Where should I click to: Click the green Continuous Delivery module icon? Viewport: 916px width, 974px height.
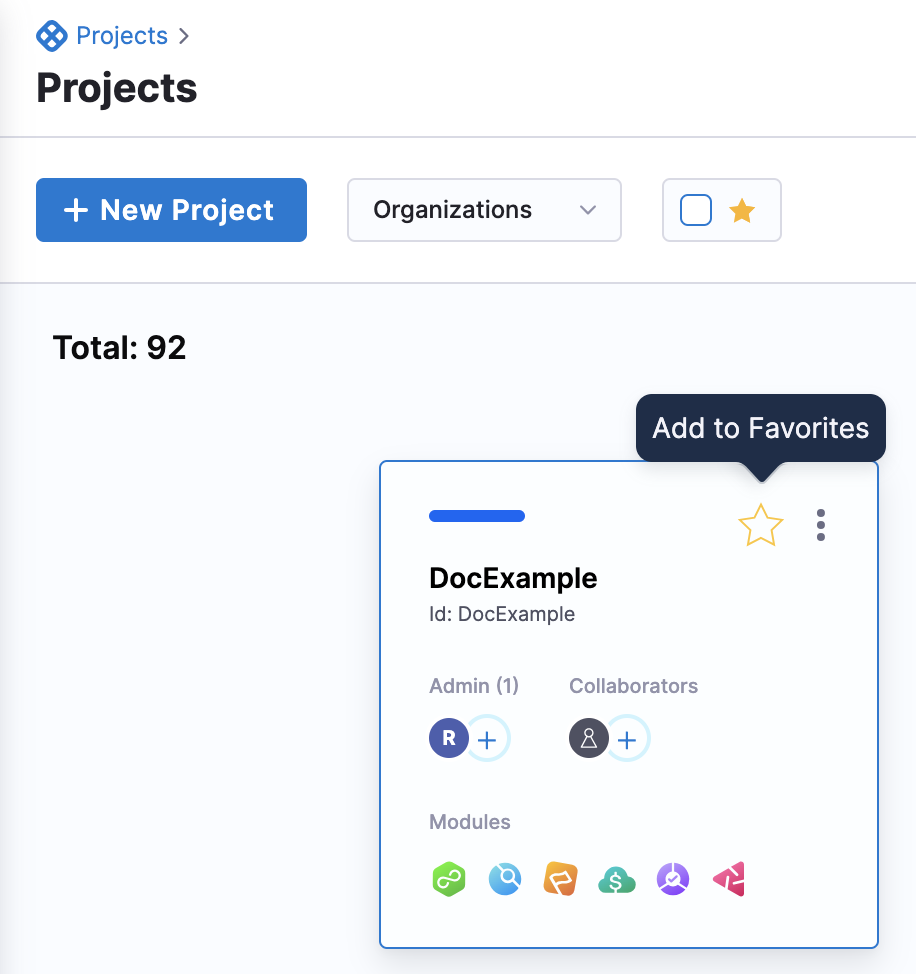448,880
